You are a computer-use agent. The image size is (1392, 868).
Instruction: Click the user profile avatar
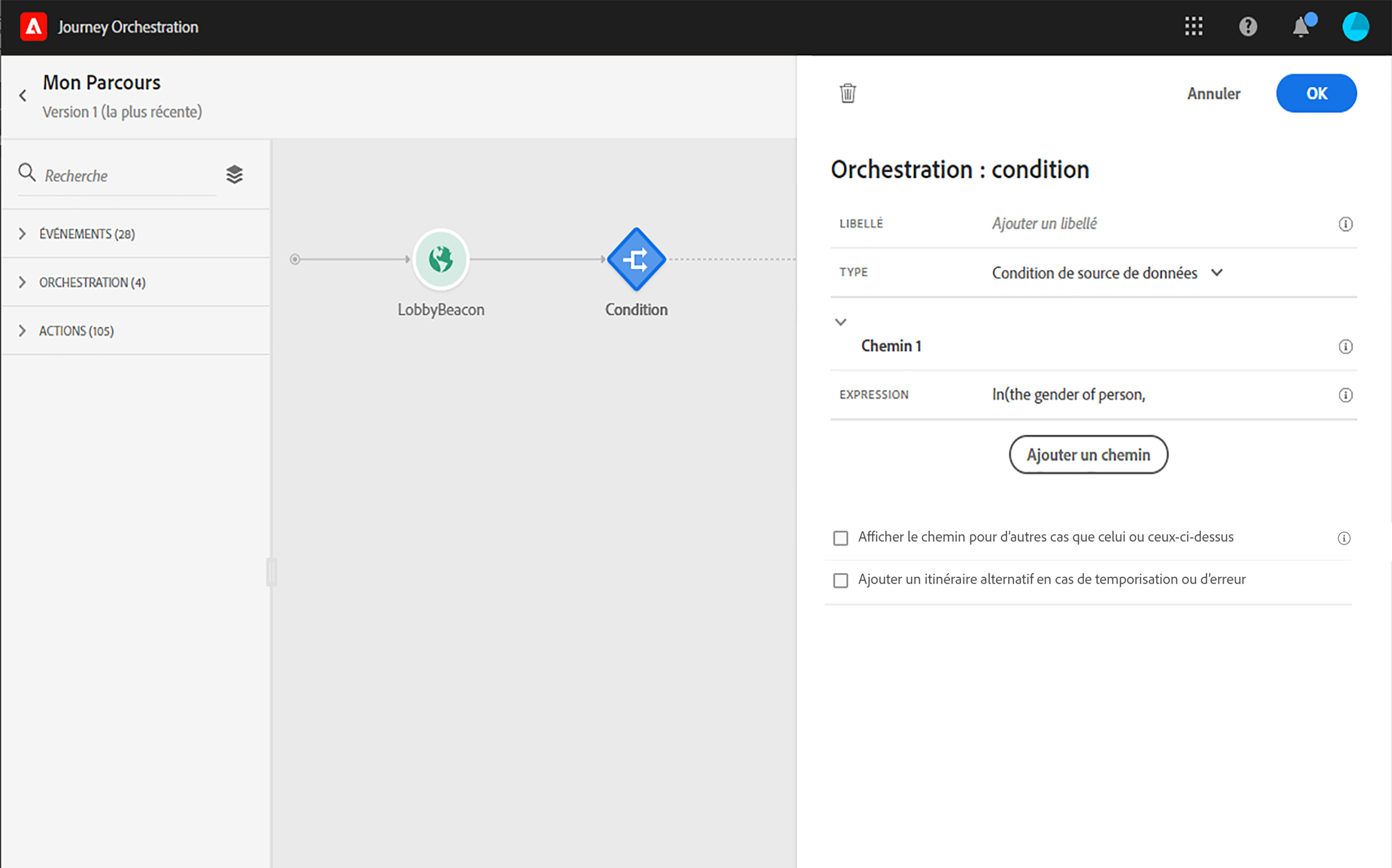coord(1355,26)
